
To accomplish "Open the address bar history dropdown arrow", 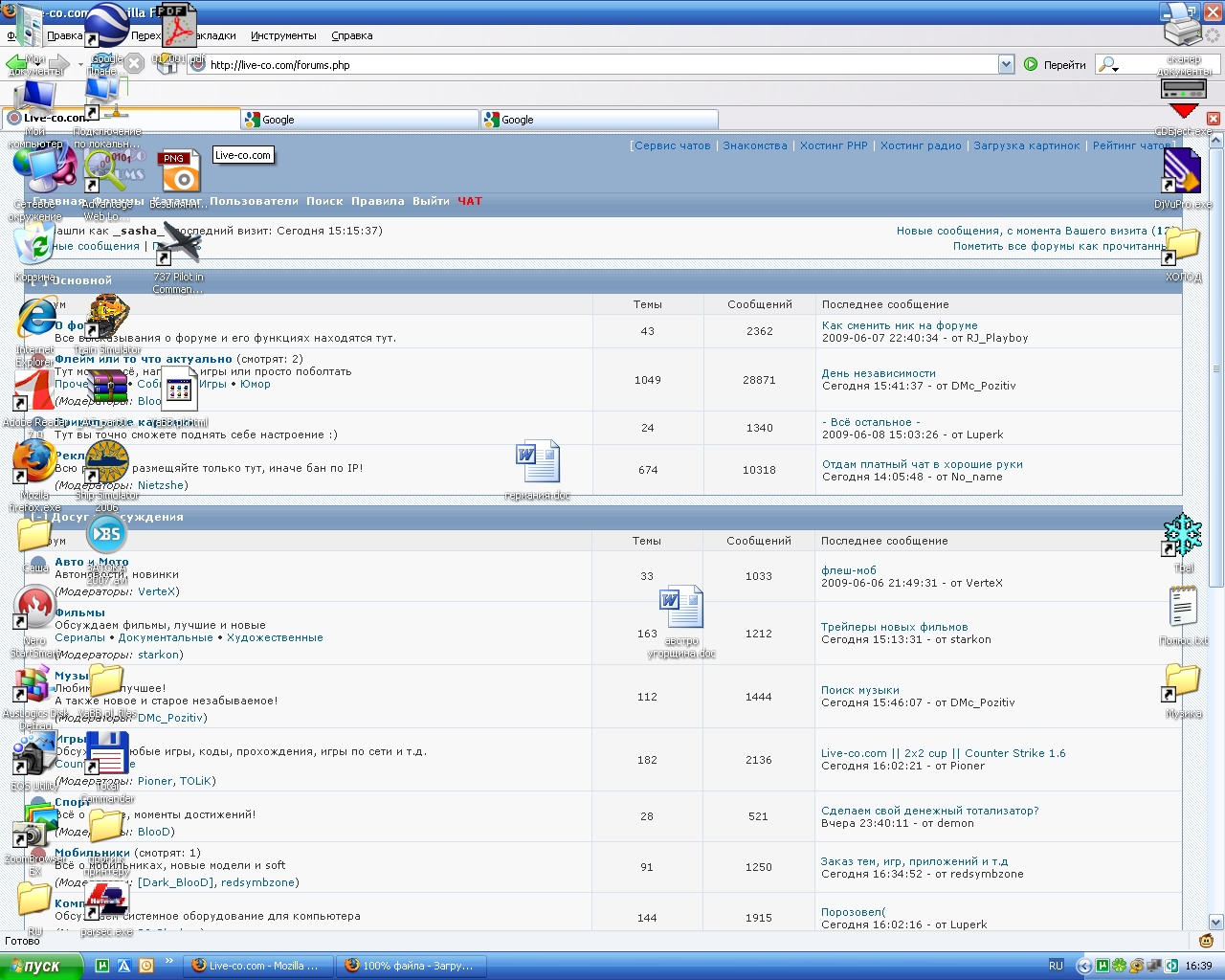I will tap(1006, 64).
